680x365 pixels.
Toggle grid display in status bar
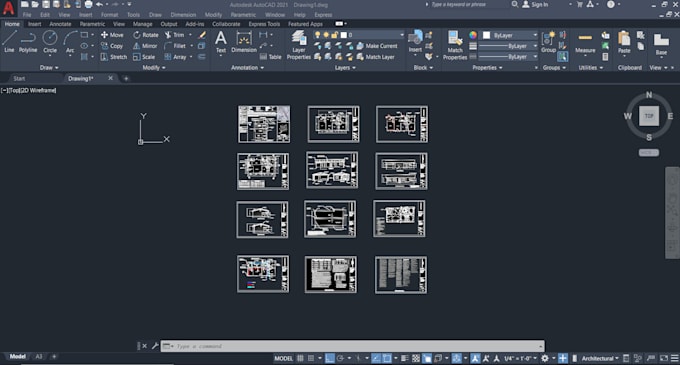point(300,358)
